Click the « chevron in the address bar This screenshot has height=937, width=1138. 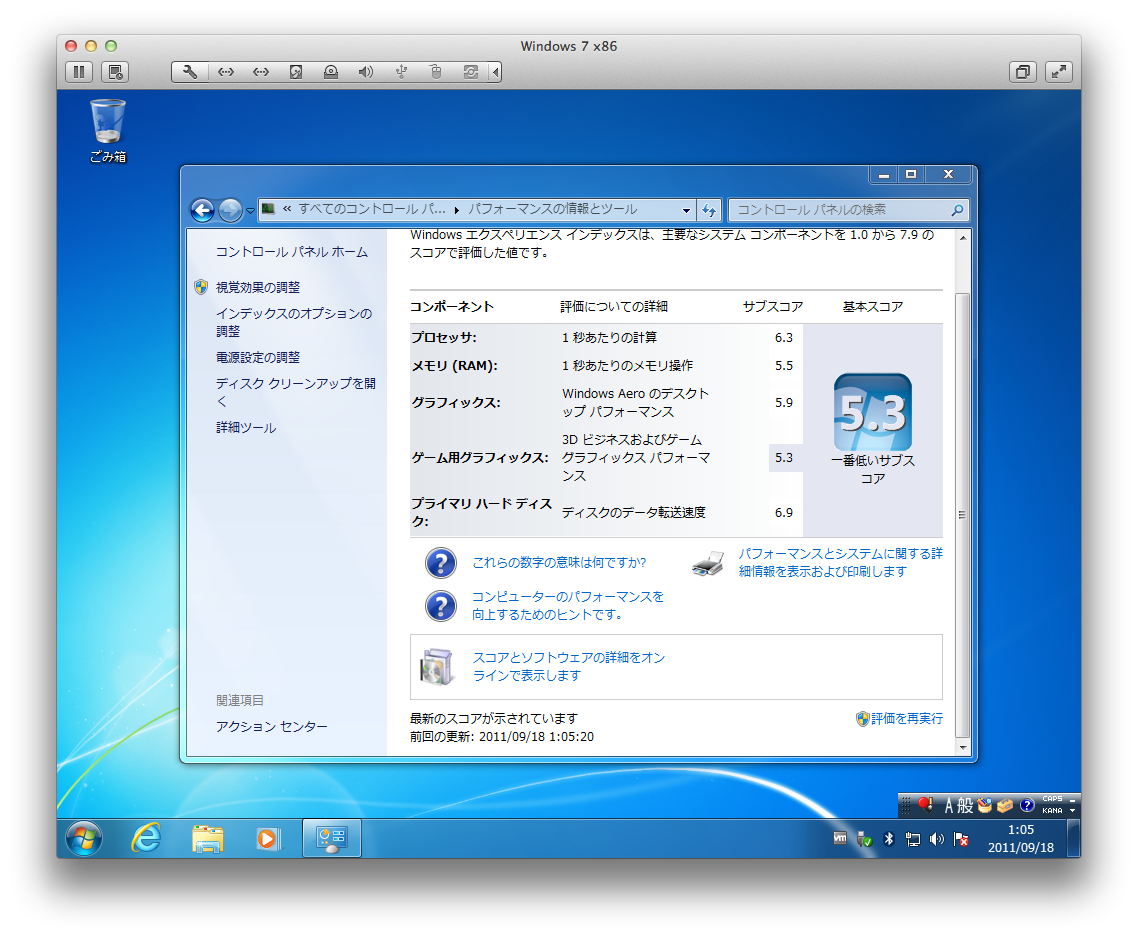pyautogui.click(x=287, y=209)
